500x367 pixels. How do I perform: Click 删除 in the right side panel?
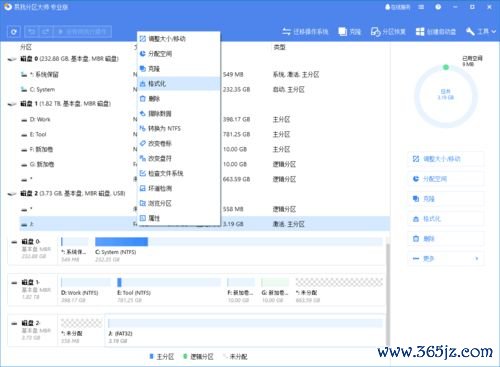coord(445,239)
